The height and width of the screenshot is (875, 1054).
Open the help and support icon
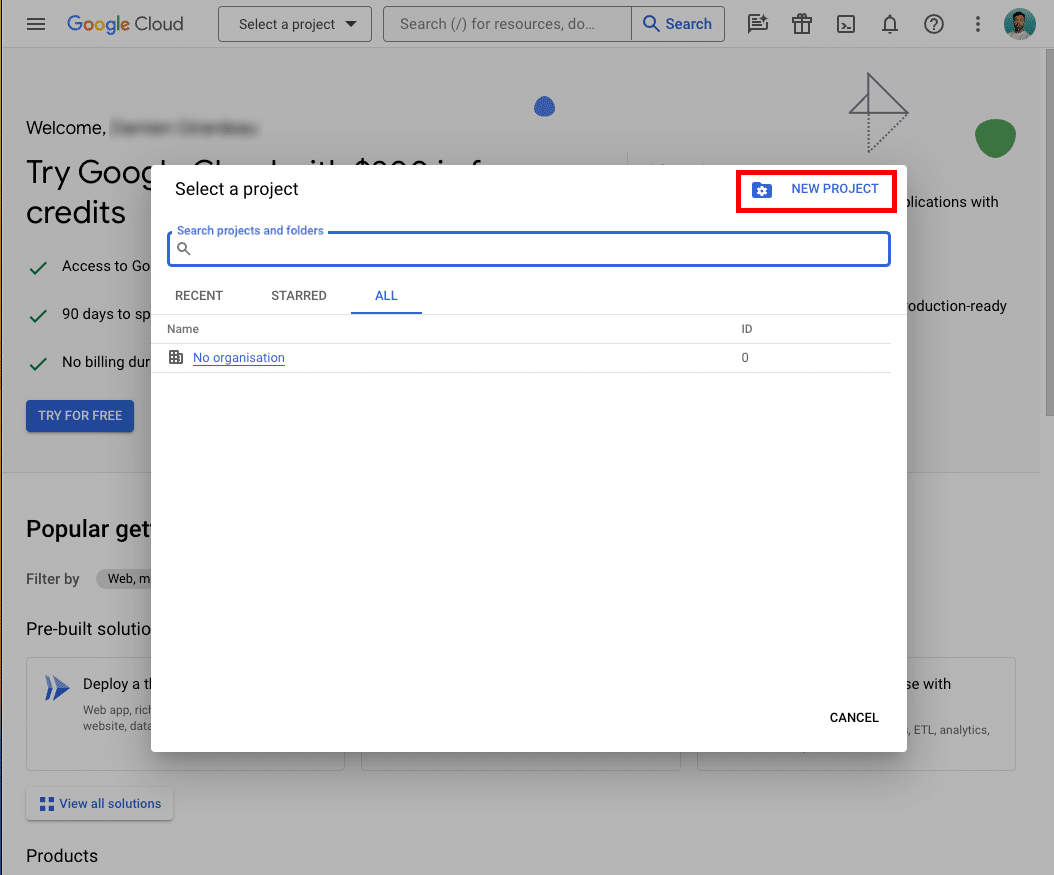click(933, 24)
